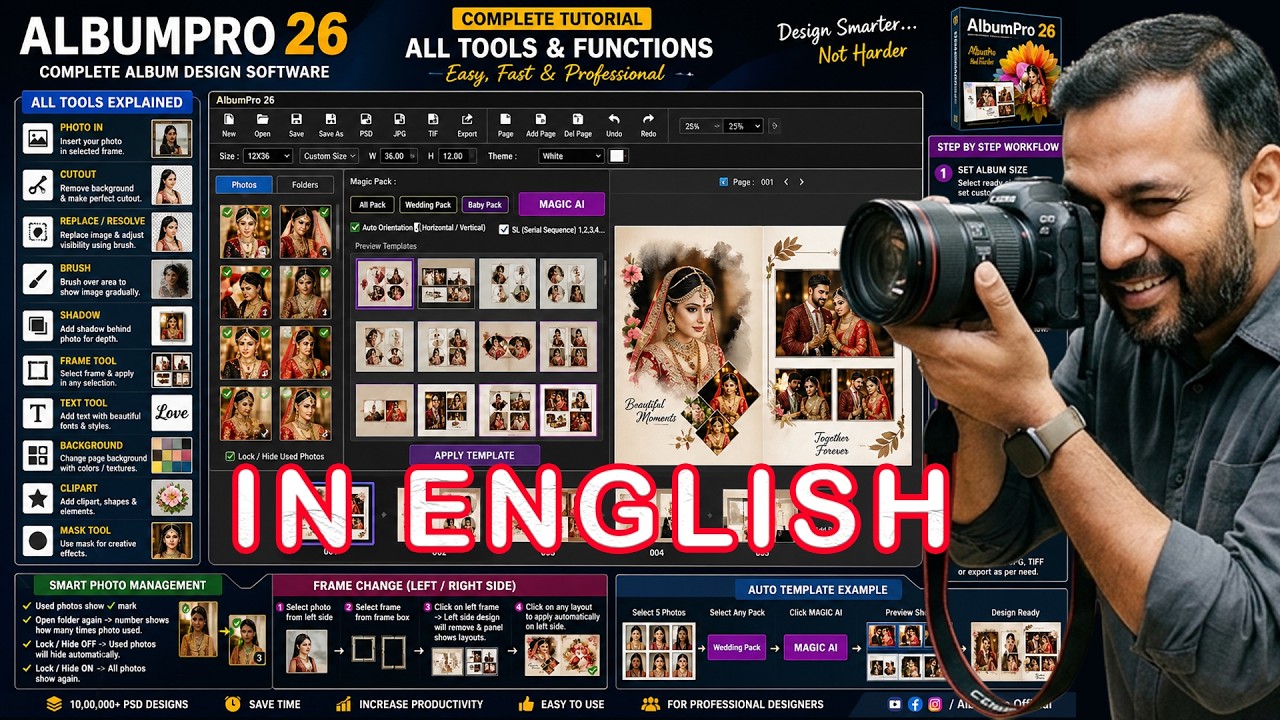Screen dimensions: 1280x720
Task: Click the SET ALBUM SIZE step text
Action: tap(993, 170)
